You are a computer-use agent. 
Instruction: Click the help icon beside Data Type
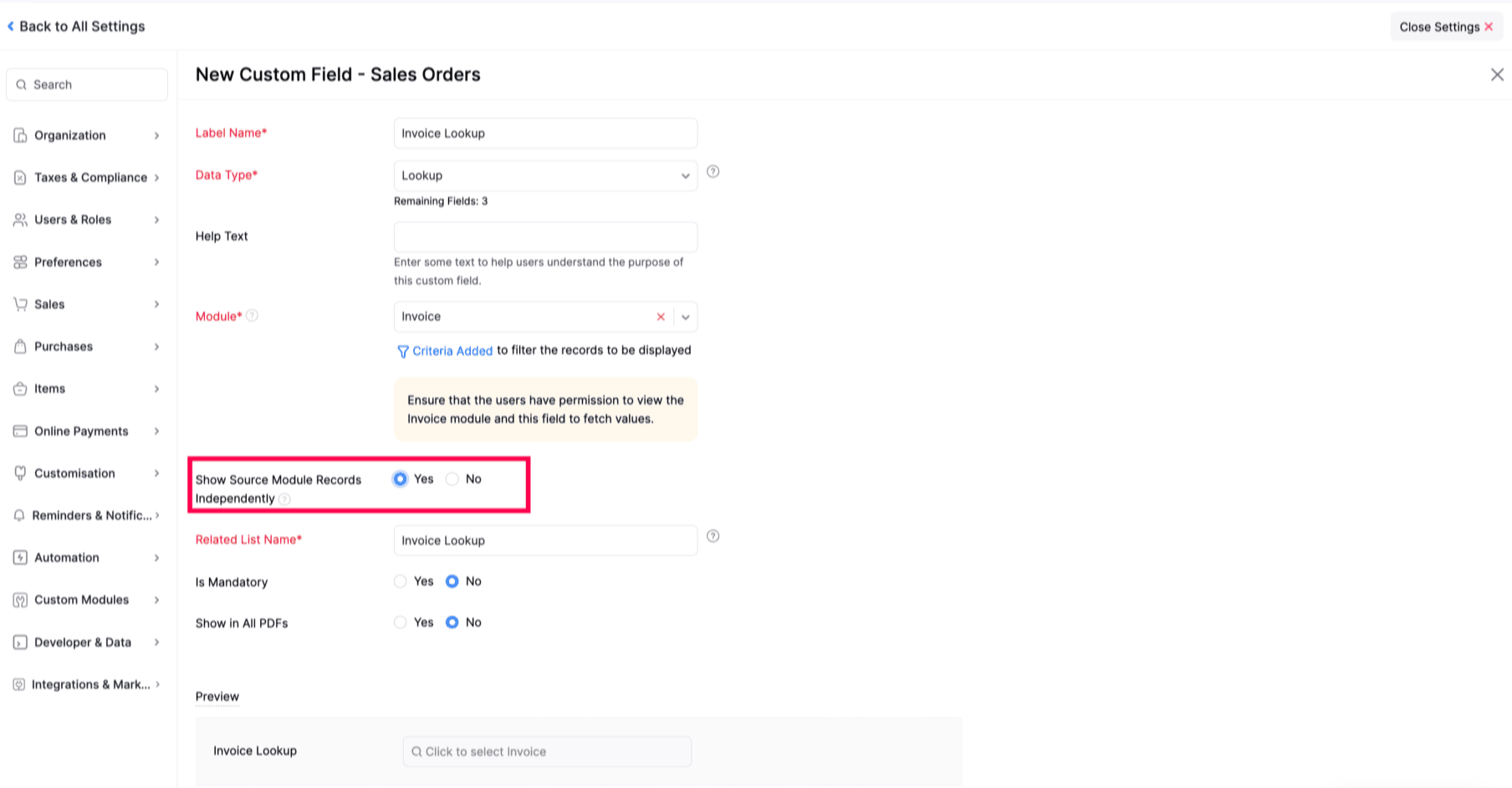[x=713, y=171]
